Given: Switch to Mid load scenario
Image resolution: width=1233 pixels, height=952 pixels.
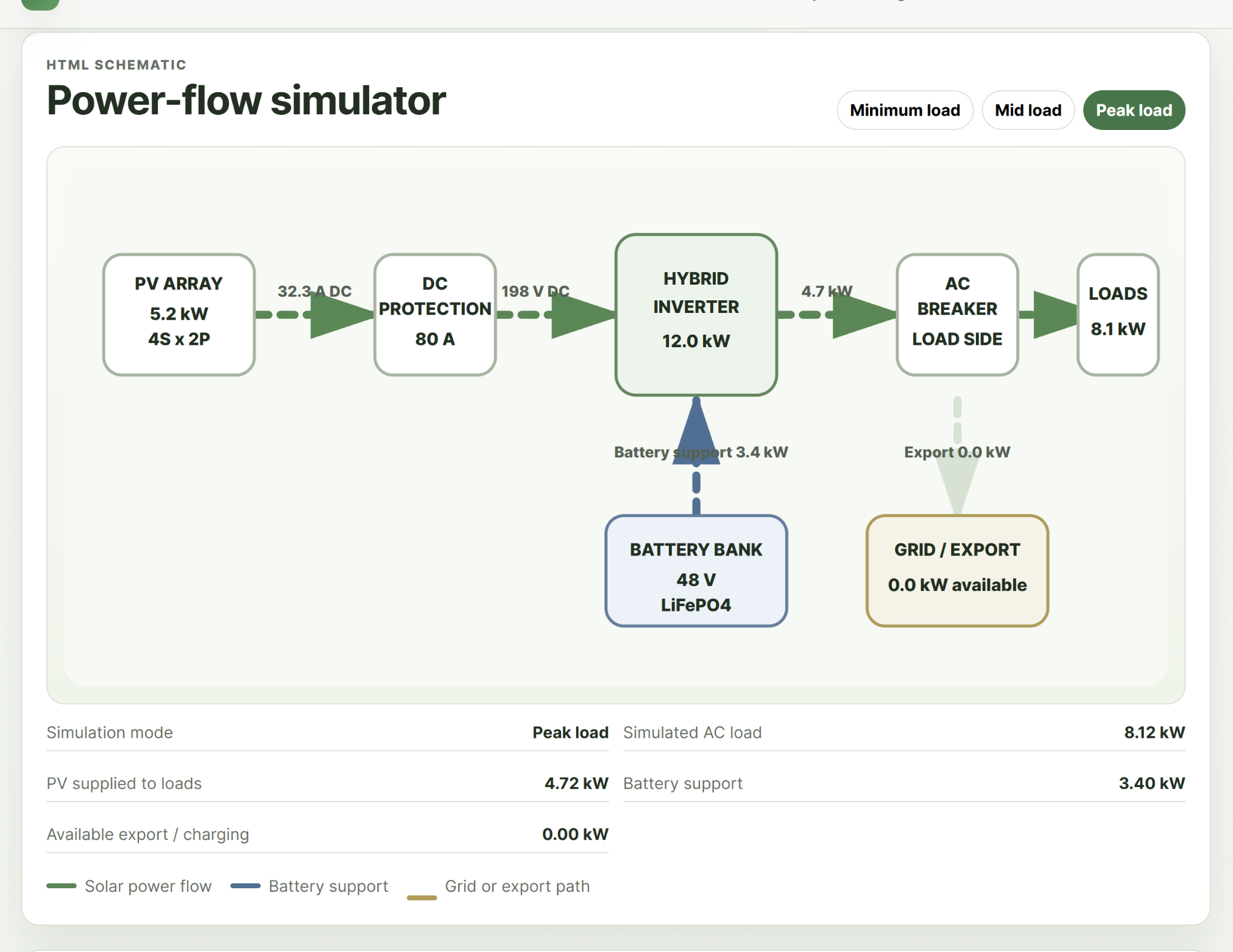Looking at the screenshot, I should pyautogui.click(x=1028, y=110).
